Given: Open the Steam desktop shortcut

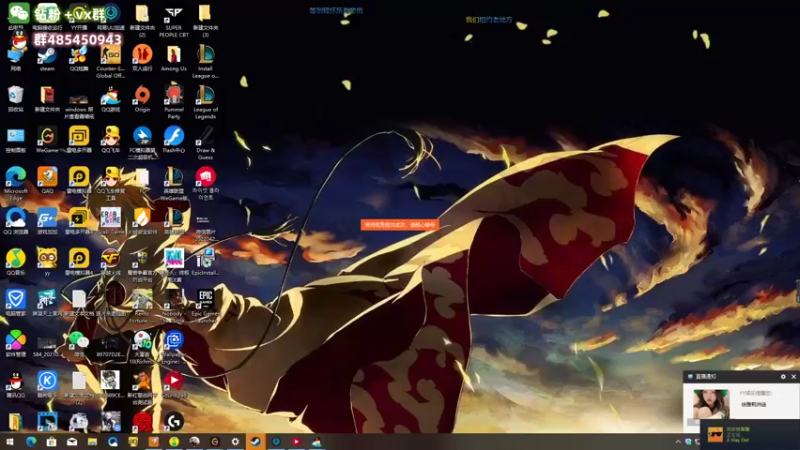Looking at the screenshot, I should pyautogui.click(x=47, y=56).
